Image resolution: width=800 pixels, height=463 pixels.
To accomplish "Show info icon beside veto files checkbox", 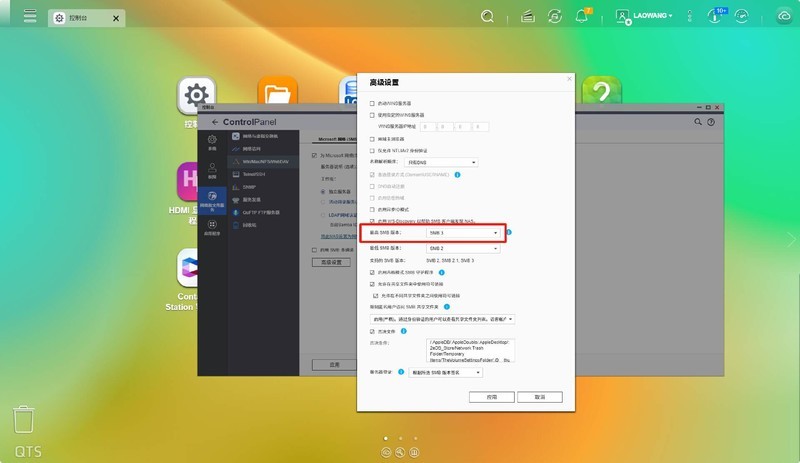I will pos(404,331).
